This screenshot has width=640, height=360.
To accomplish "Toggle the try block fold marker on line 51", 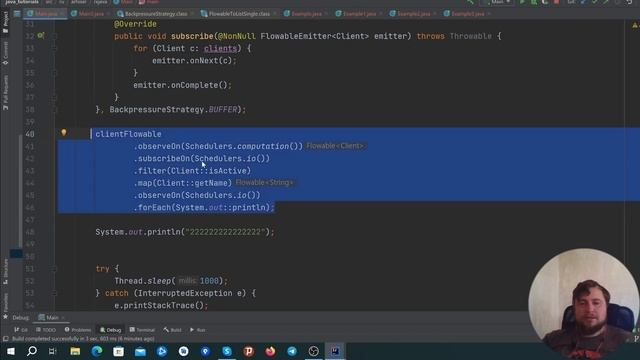I will 54,269.
